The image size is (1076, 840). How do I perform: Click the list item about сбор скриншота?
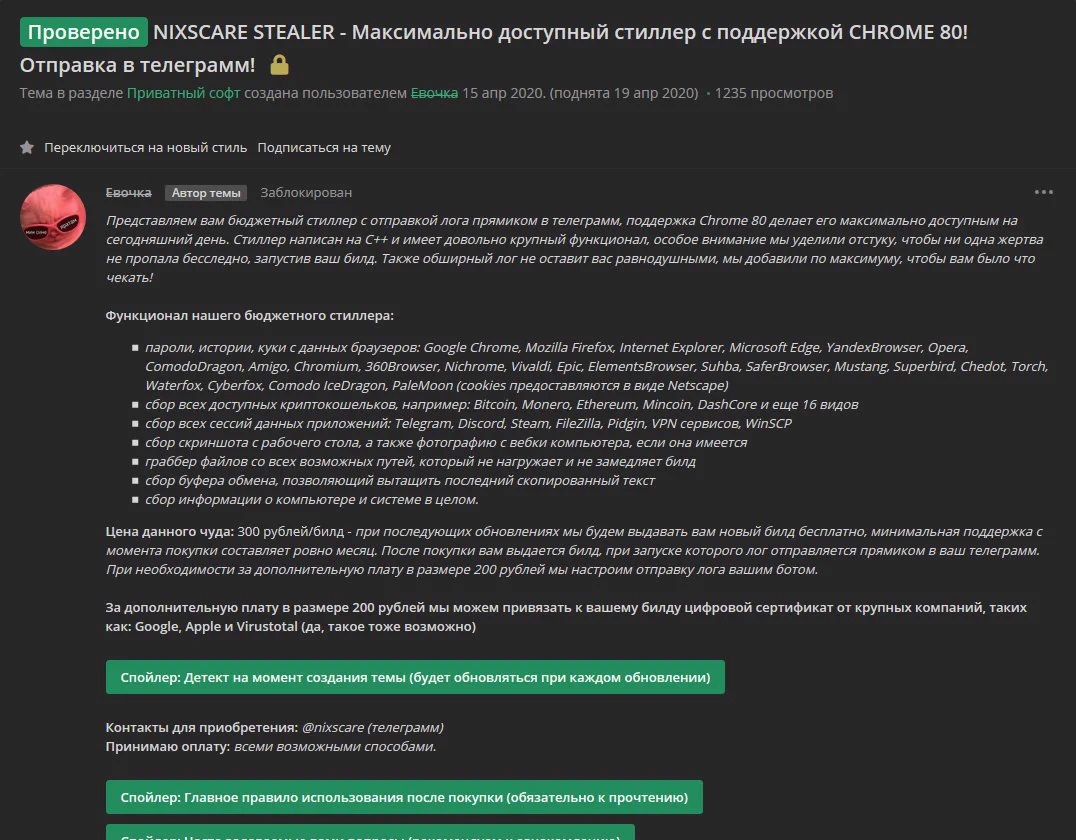point(446,443)
